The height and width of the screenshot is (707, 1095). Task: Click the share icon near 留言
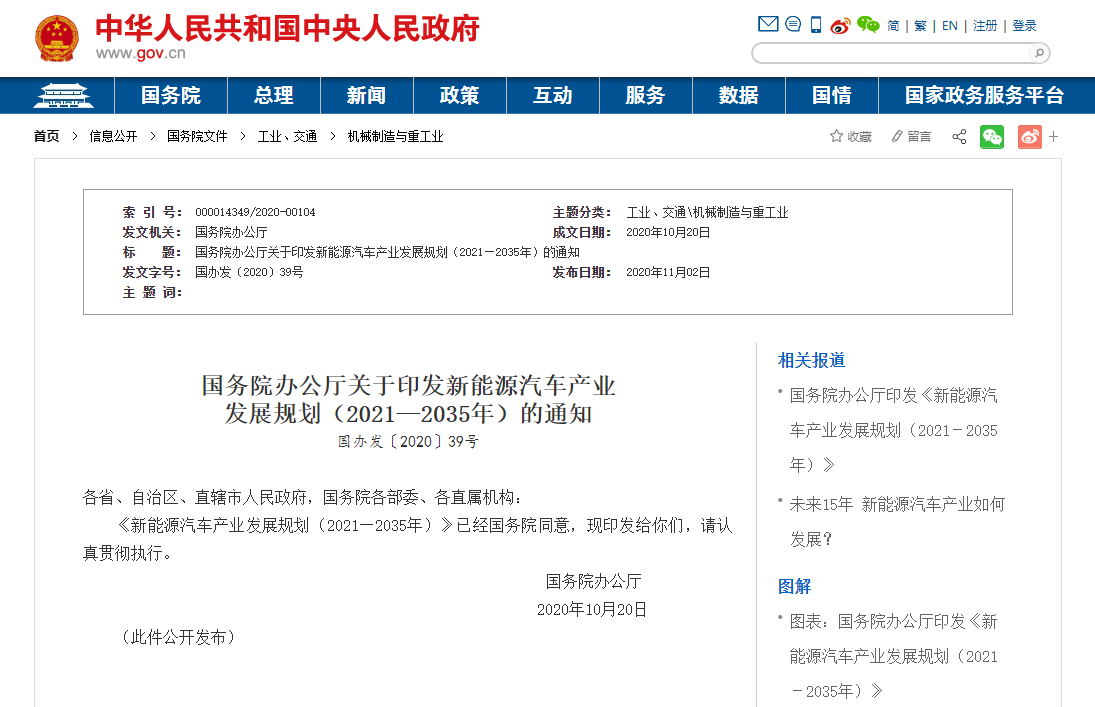click(x=960, y=136)
